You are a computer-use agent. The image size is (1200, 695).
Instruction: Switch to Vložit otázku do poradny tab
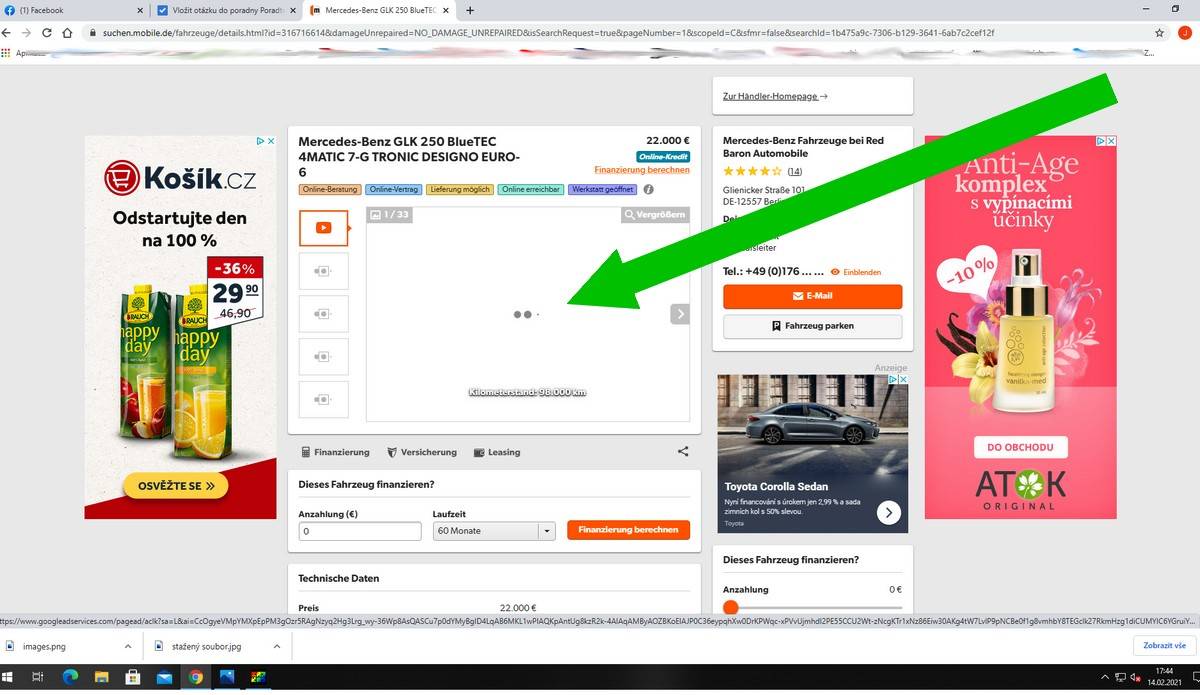click(x=225, y=10)
